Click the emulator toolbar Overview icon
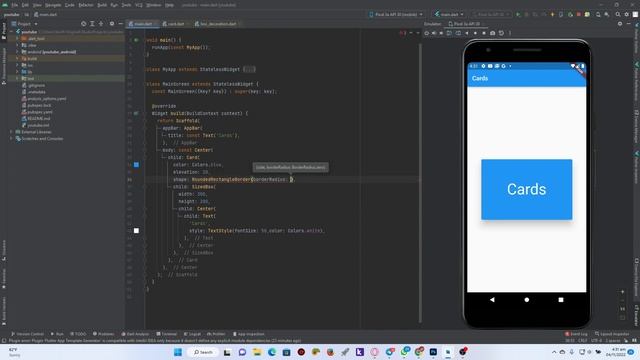Viewport: 640px width, 360px height. pos(484,33)
